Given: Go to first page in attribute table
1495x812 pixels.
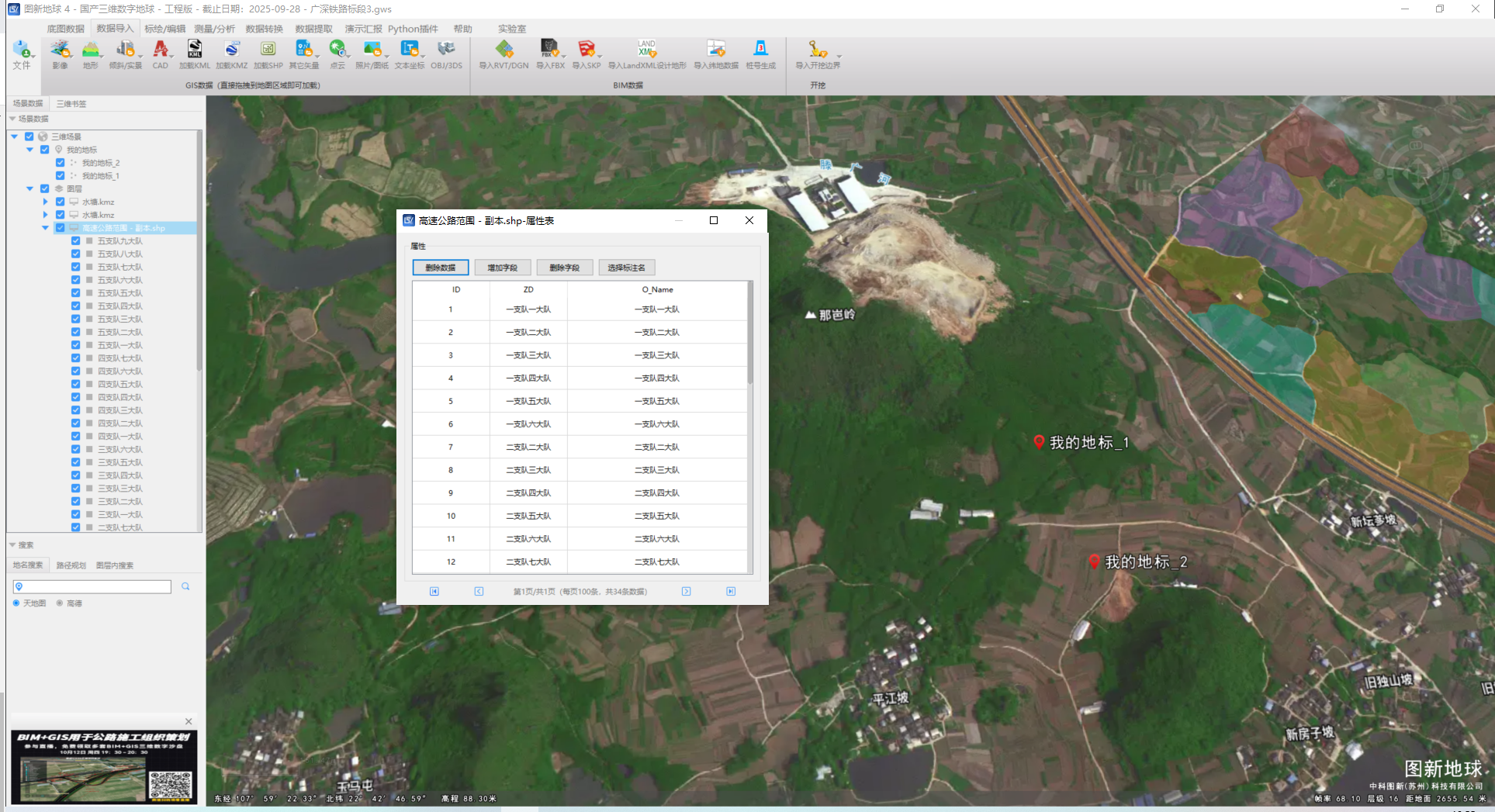Looking at the screenshot, I should 434,592.
